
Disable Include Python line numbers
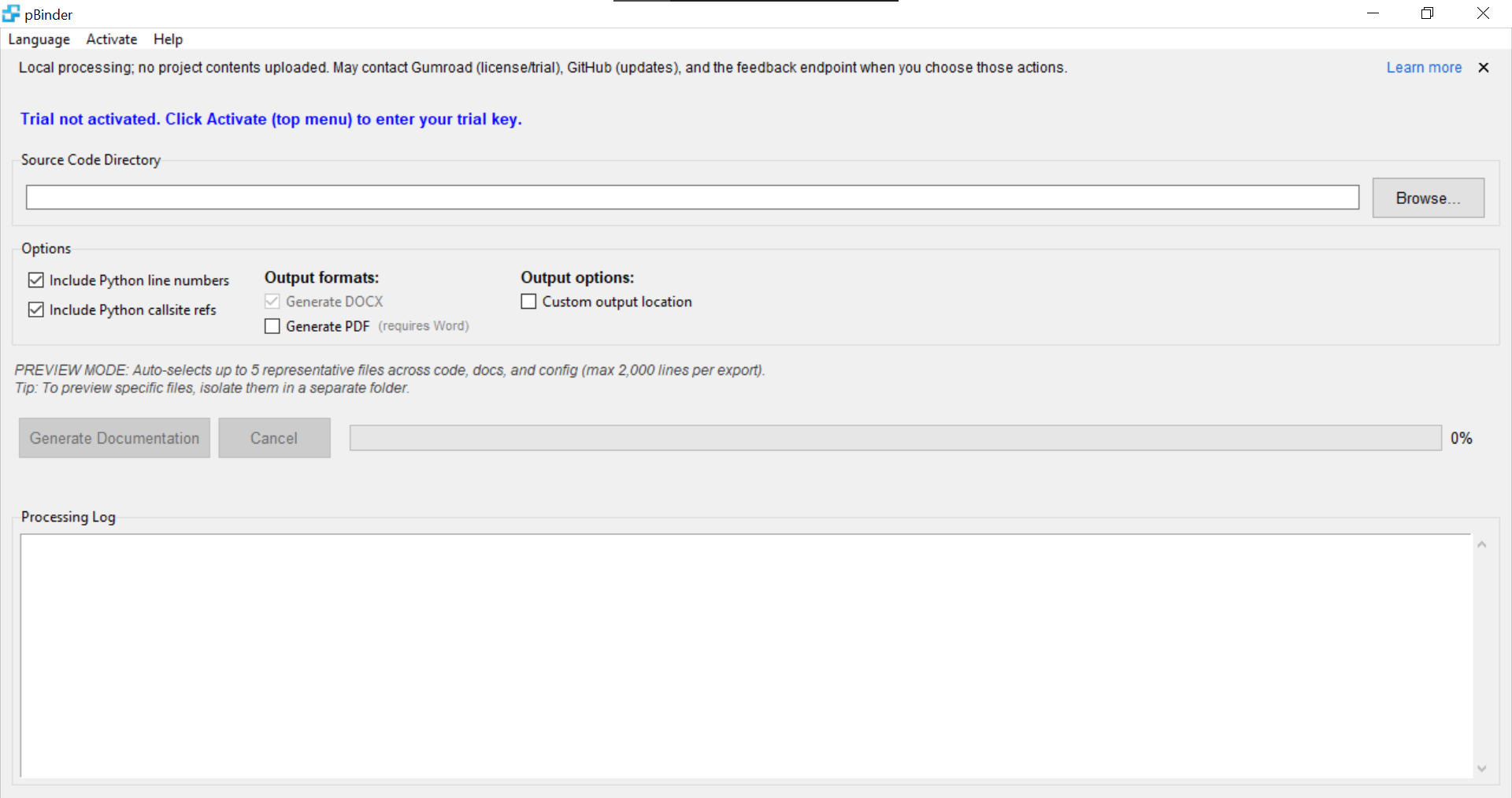(x=36, y=280)
